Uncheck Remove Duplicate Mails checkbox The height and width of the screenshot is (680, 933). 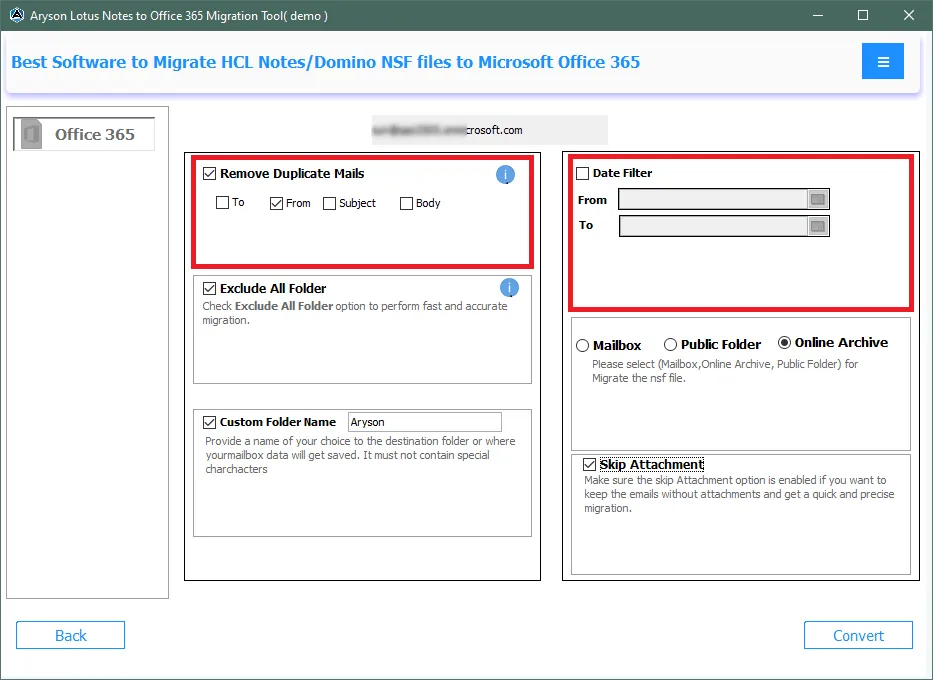(209, 174)
